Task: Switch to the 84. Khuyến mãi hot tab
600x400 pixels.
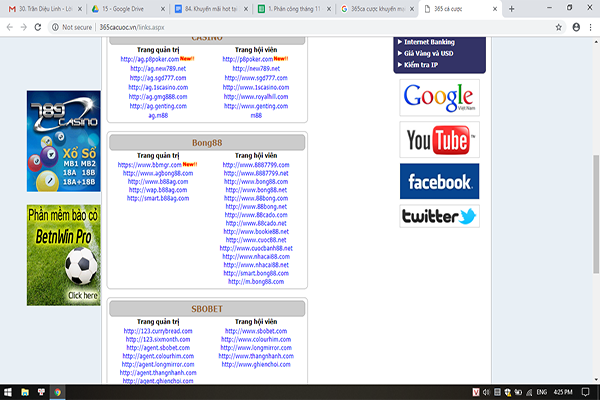Action: coord(210,9)
